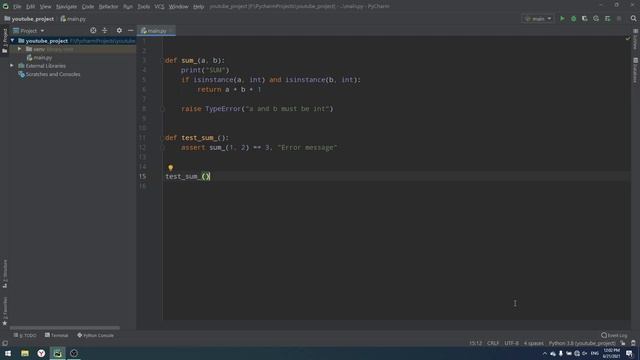Viewport: 640px width, 360px height.
Task: Open the main run configuration dropdown
Action: [x=538, y=19]
